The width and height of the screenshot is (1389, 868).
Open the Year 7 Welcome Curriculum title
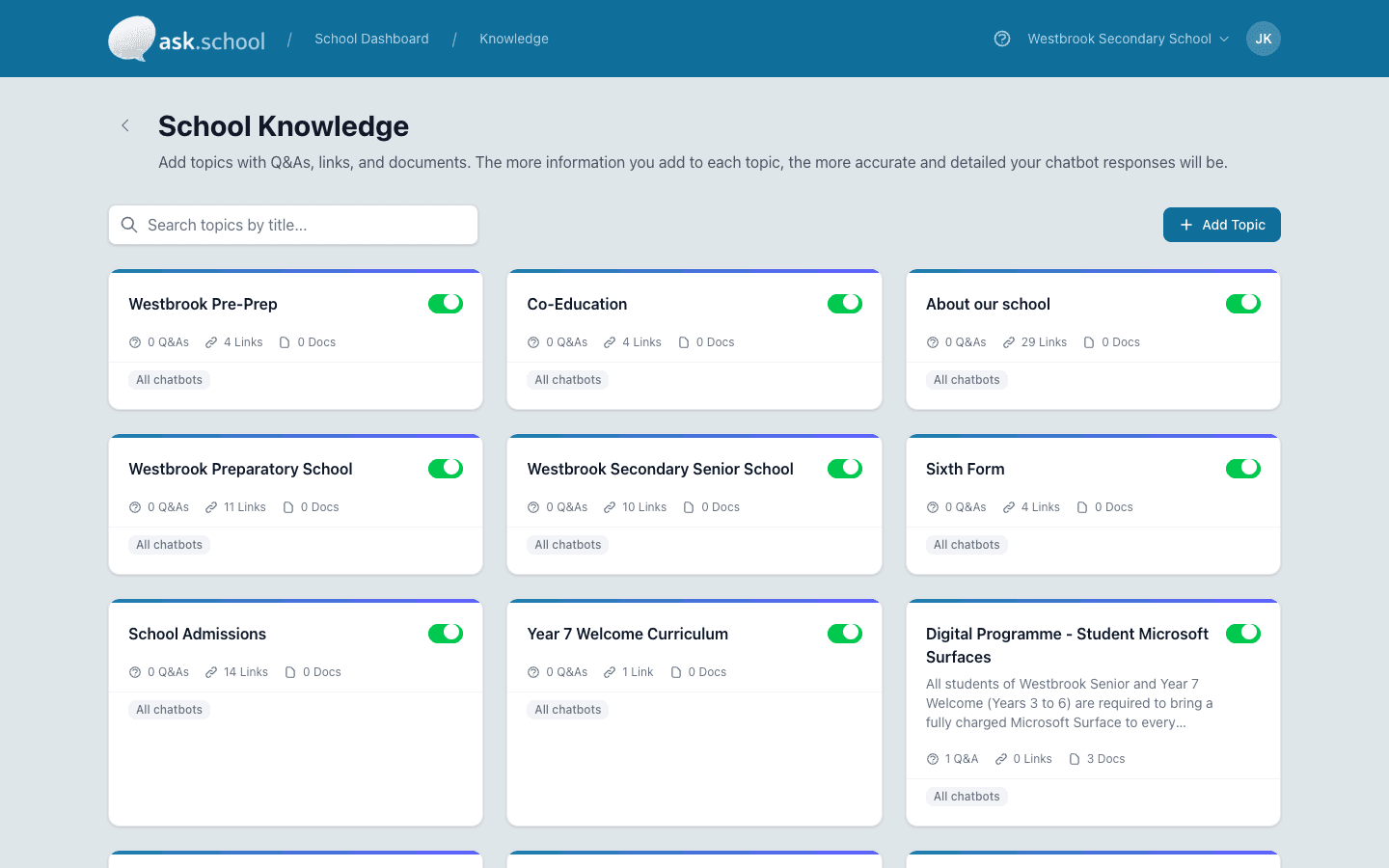(x=627, y=634)
